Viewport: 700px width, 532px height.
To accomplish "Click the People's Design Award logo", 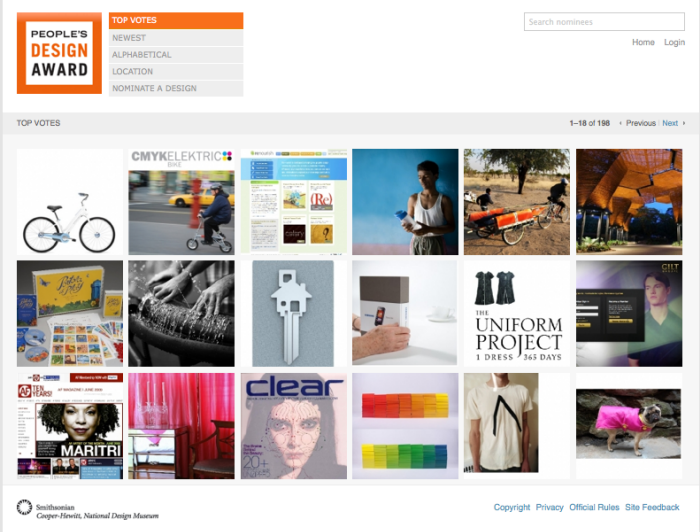I will click(x=59, y=53).
